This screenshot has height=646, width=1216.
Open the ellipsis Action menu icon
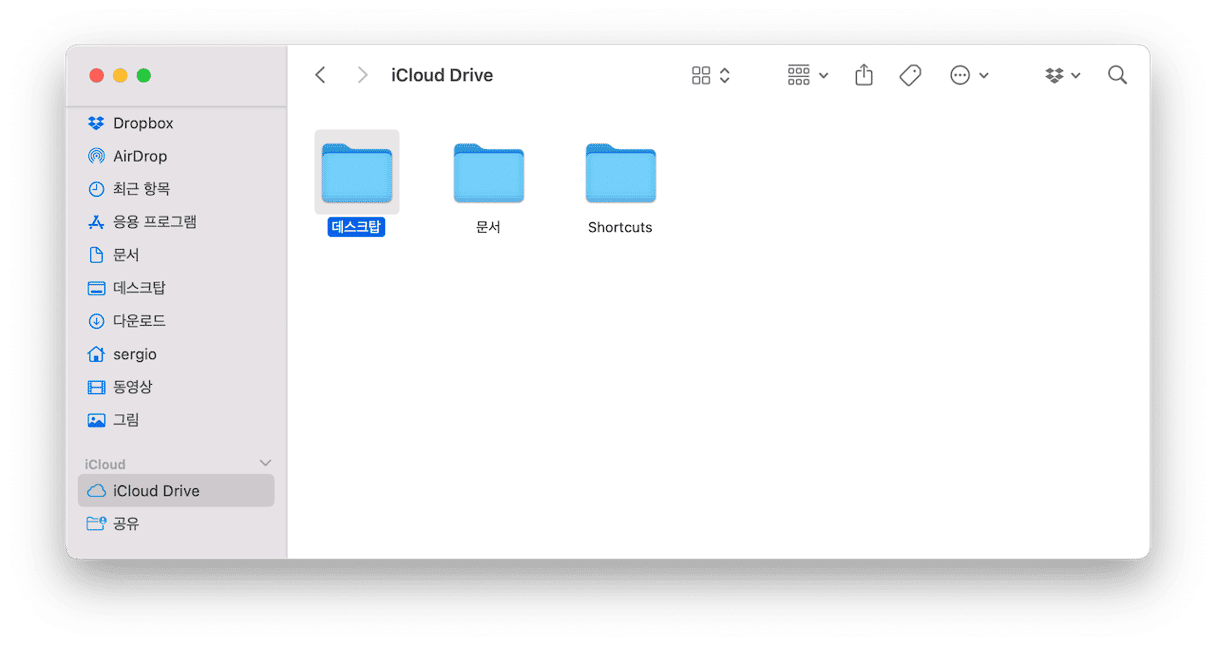pos(960,75)
